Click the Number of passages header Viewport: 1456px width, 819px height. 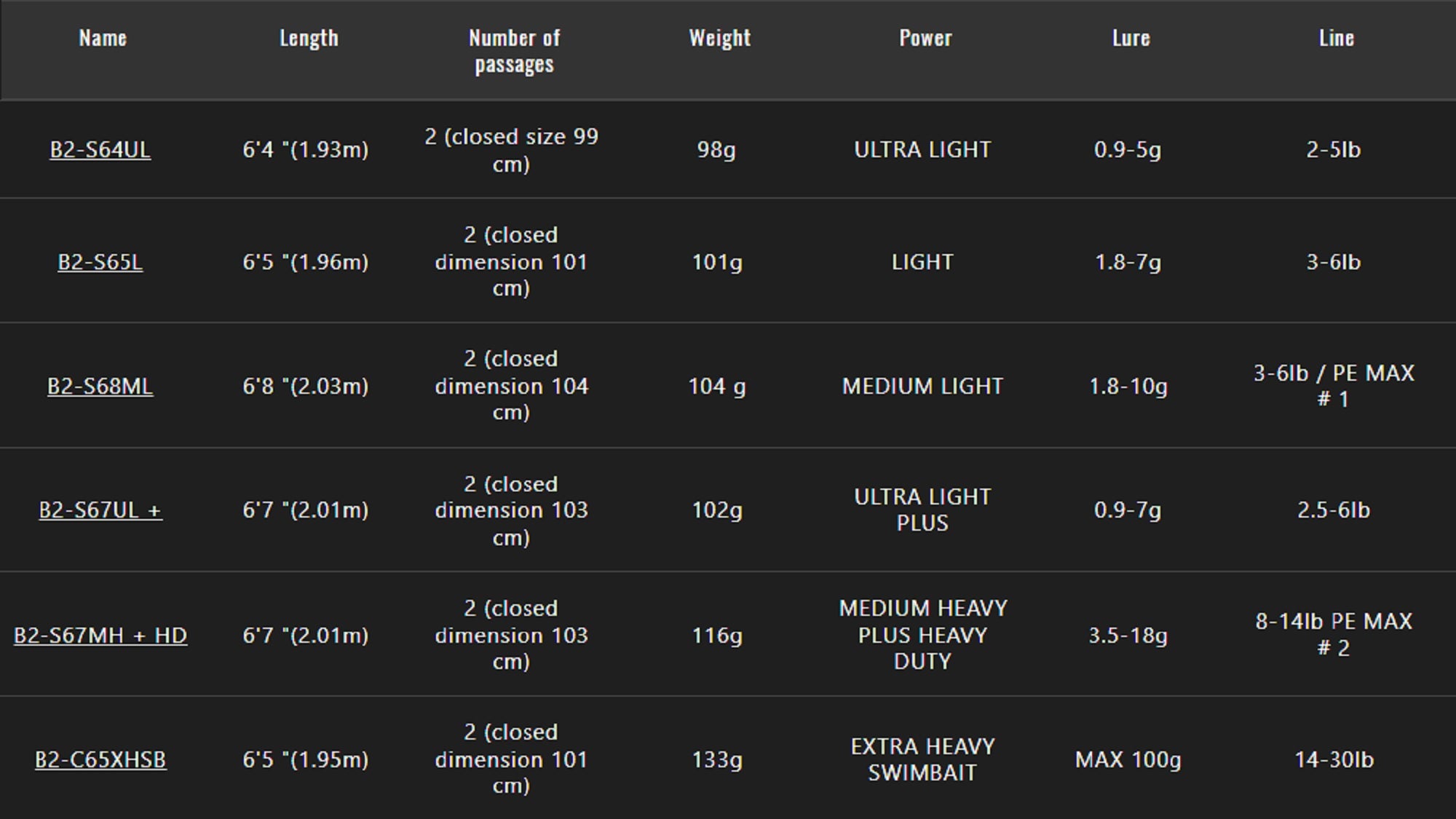click(x=514, y=51)
